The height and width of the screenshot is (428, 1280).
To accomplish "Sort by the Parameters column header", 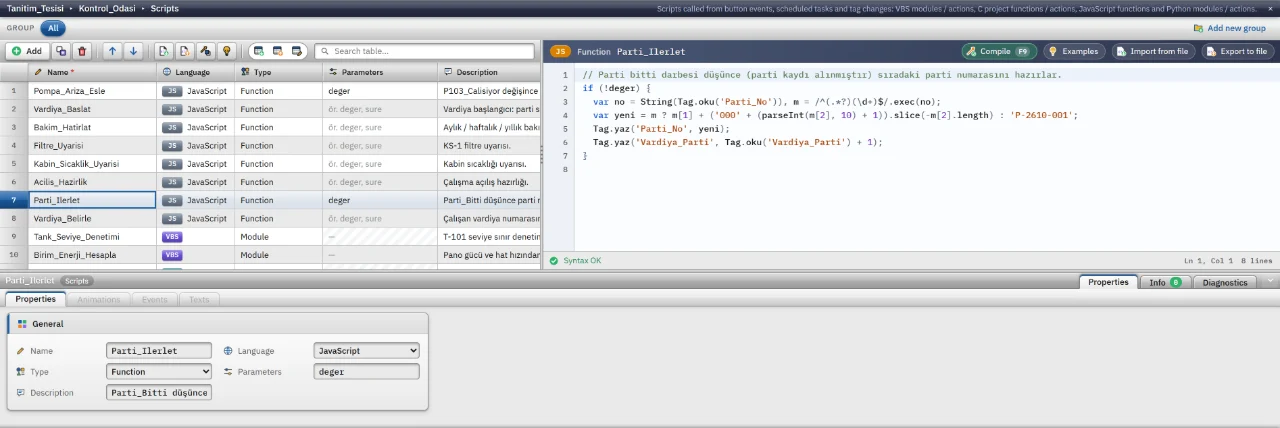I will coord(380,72).
